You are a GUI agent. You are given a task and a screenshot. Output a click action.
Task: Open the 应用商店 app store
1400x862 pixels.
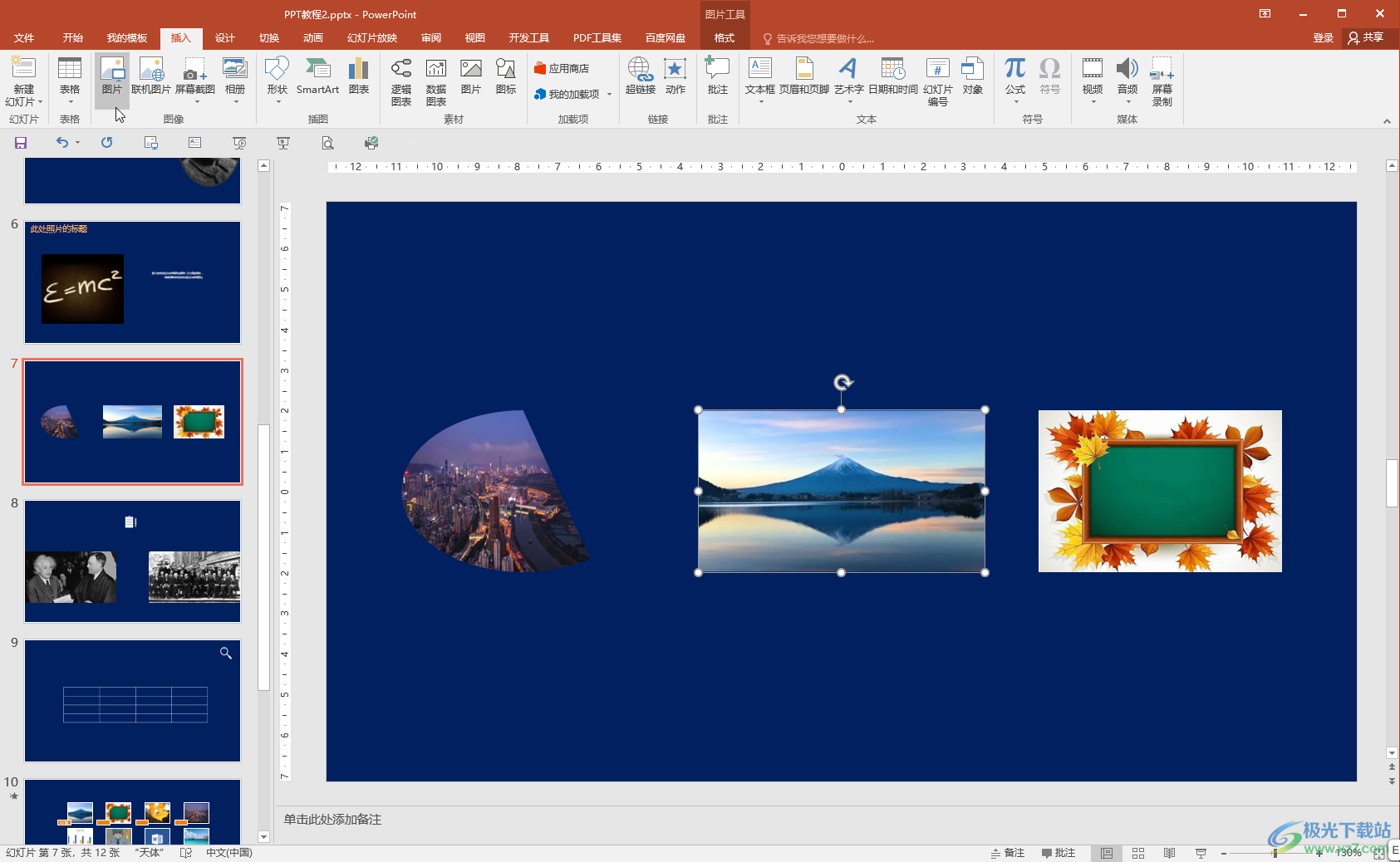click(x=562, y=69)
